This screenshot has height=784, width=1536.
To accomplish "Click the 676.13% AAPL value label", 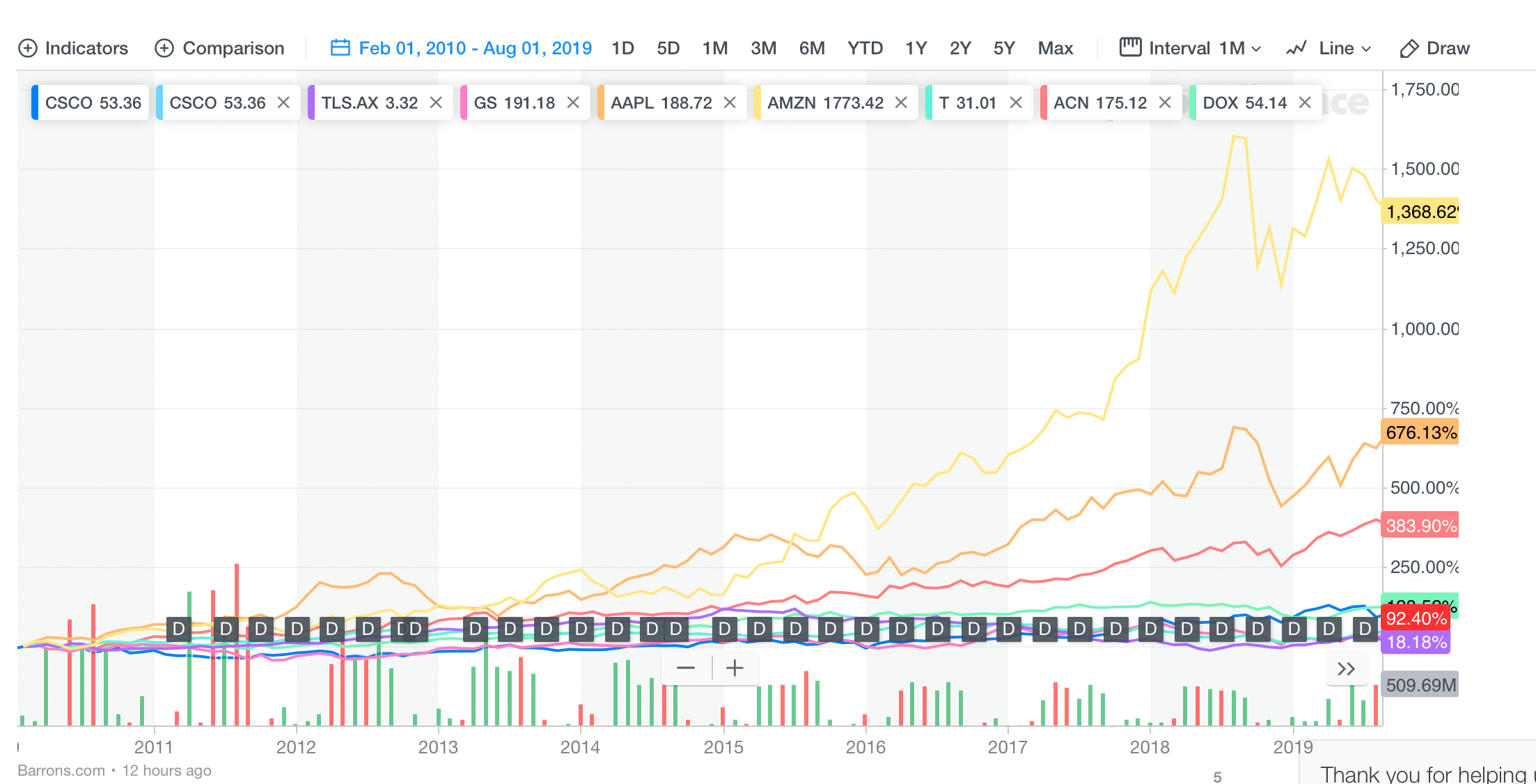I will (x=1420, y=432).
